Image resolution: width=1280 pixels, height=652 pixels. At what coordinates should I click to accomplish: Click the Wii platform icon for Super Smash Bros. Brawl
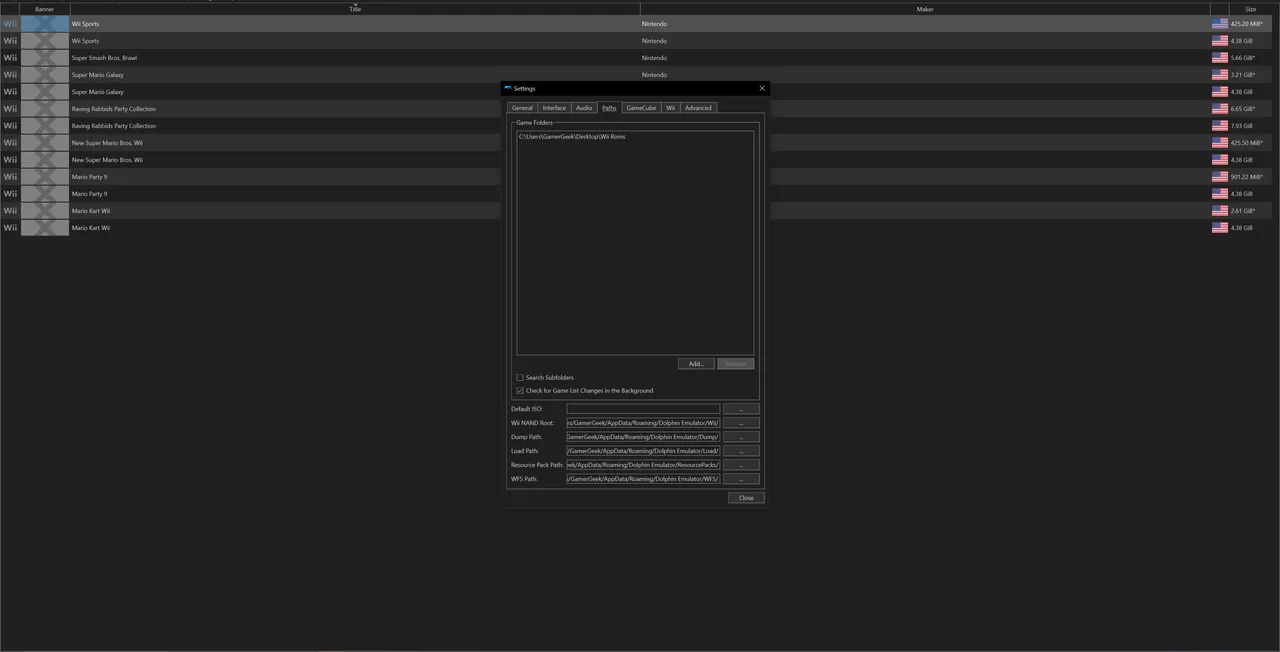click(10, 58)
